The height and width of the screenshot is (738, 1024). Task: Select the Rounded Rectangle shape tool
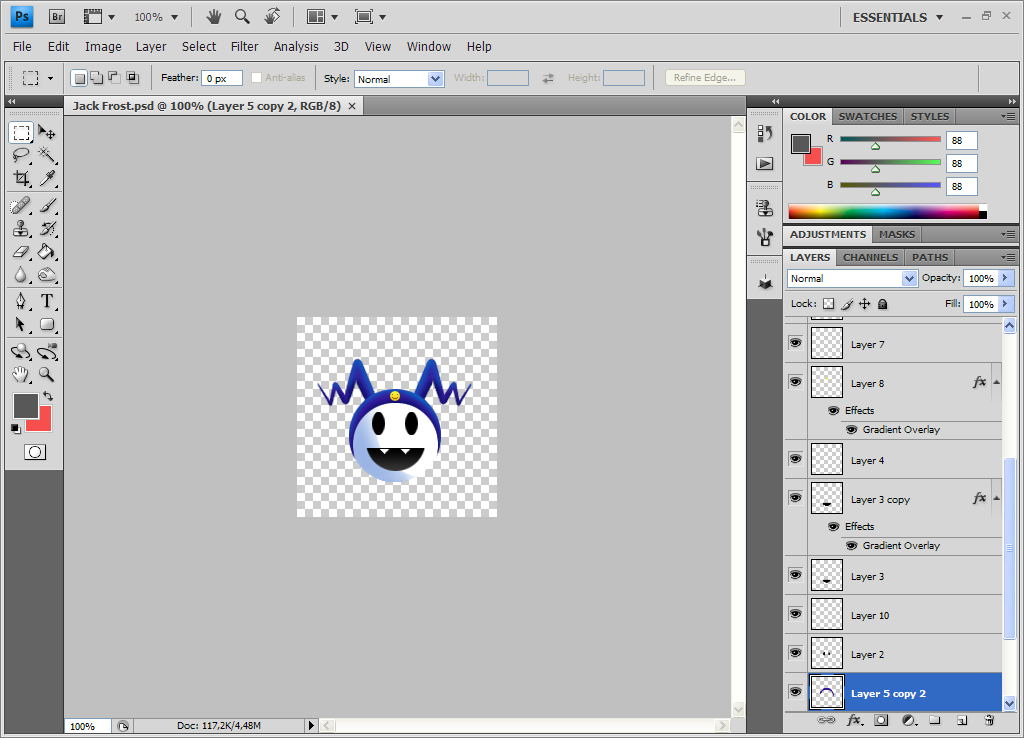pos(46,324)
